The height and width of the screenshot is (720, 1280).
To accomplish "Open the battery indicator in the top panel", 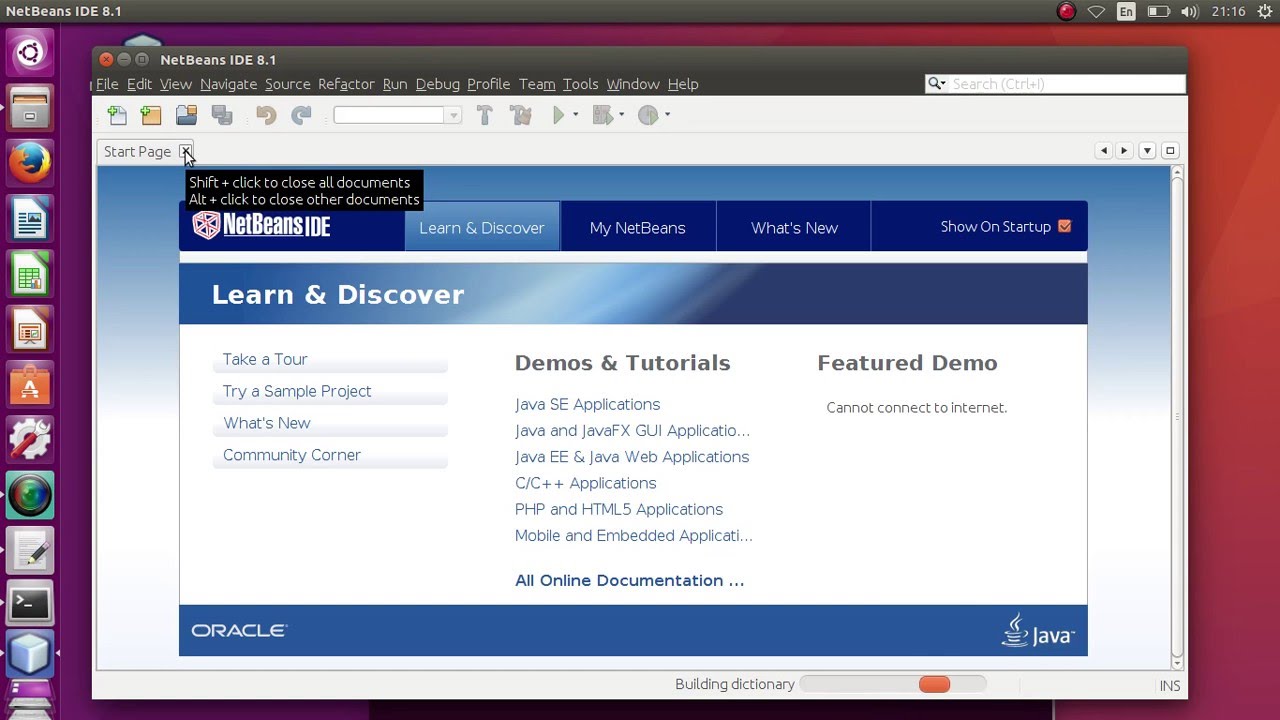I will coord(1158,12).
